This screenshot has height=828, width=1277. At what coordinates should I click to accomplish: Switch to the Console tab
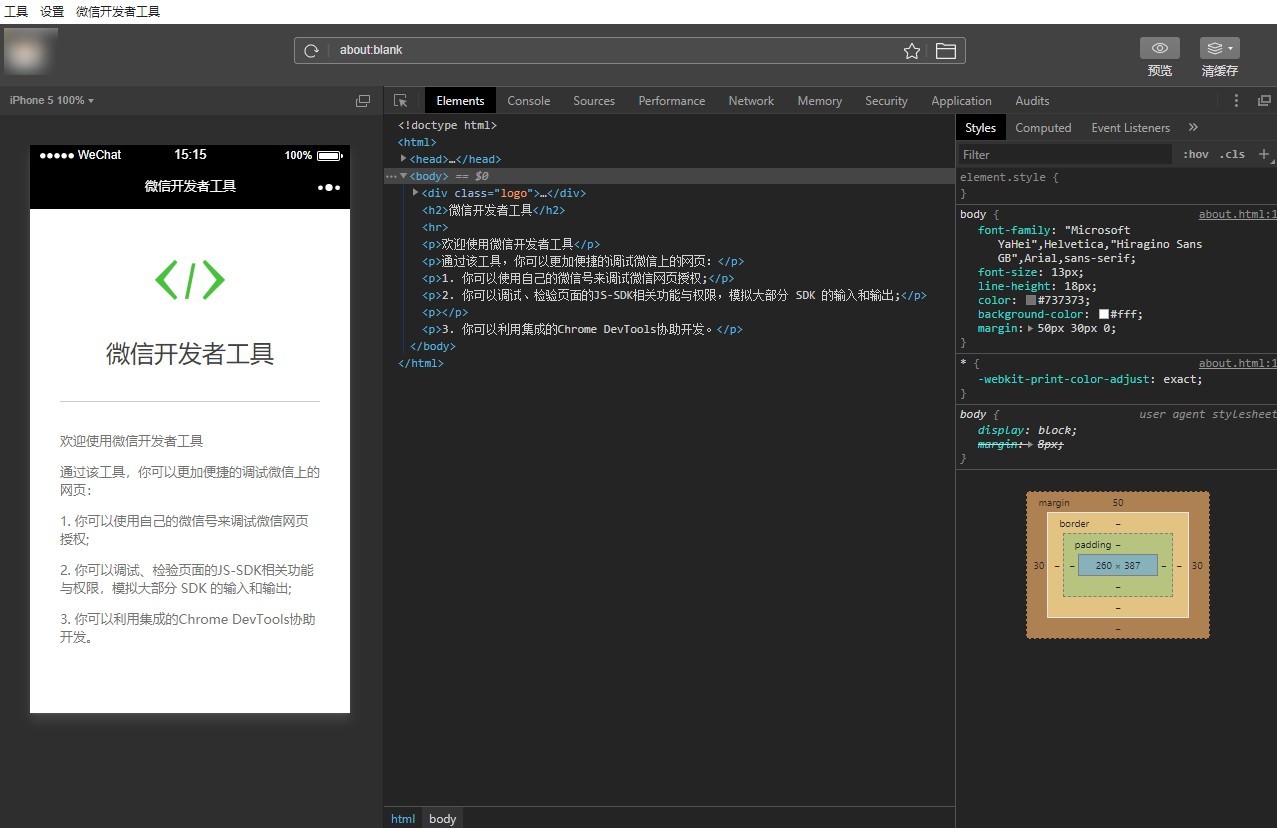pyautogui.click(x=528, y=101)
